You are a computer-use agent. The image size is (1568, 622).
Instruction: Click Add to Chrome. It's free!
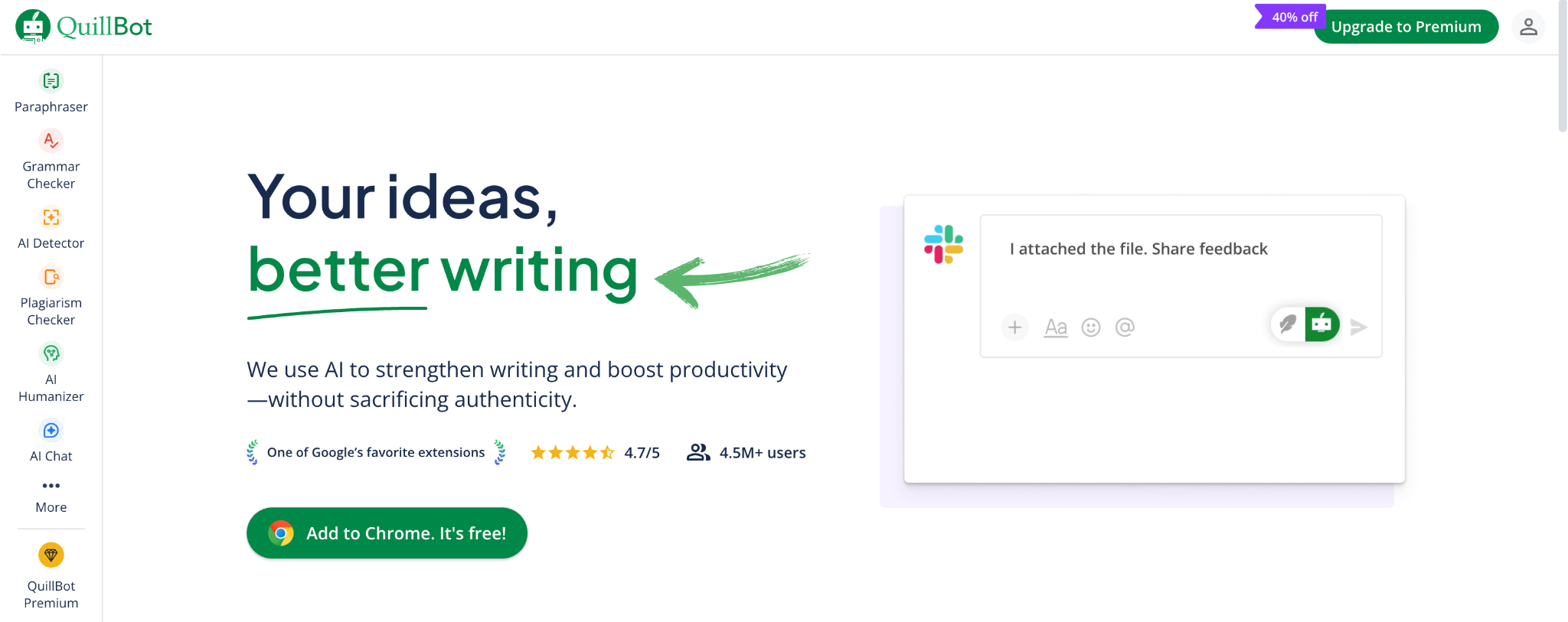tap(387, 533)
